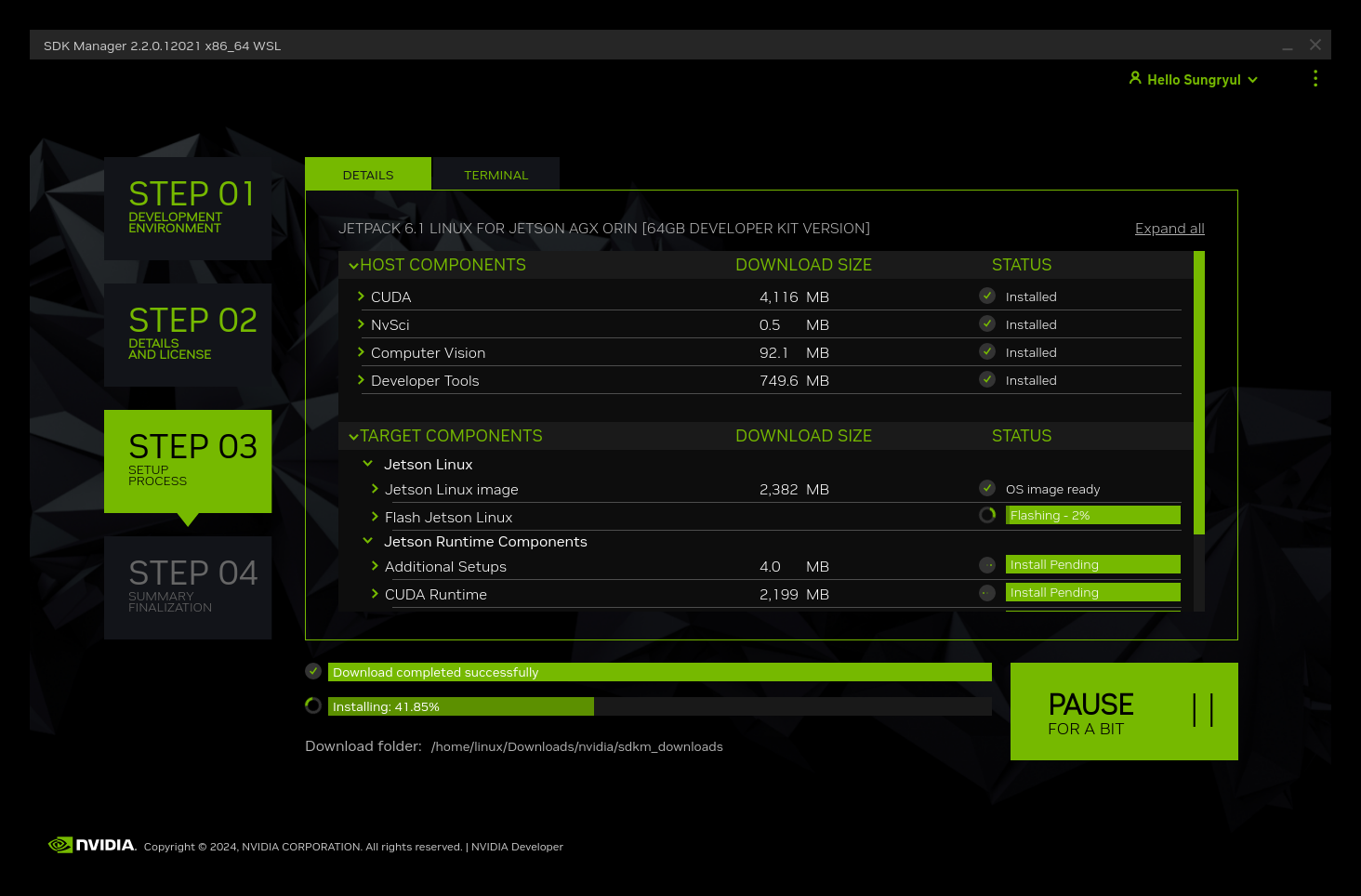Image resolution: width=1361 pixels, height=896 pixels.
Task: Click the CUDA 4,116 MB download size
Action: point(794,297)
